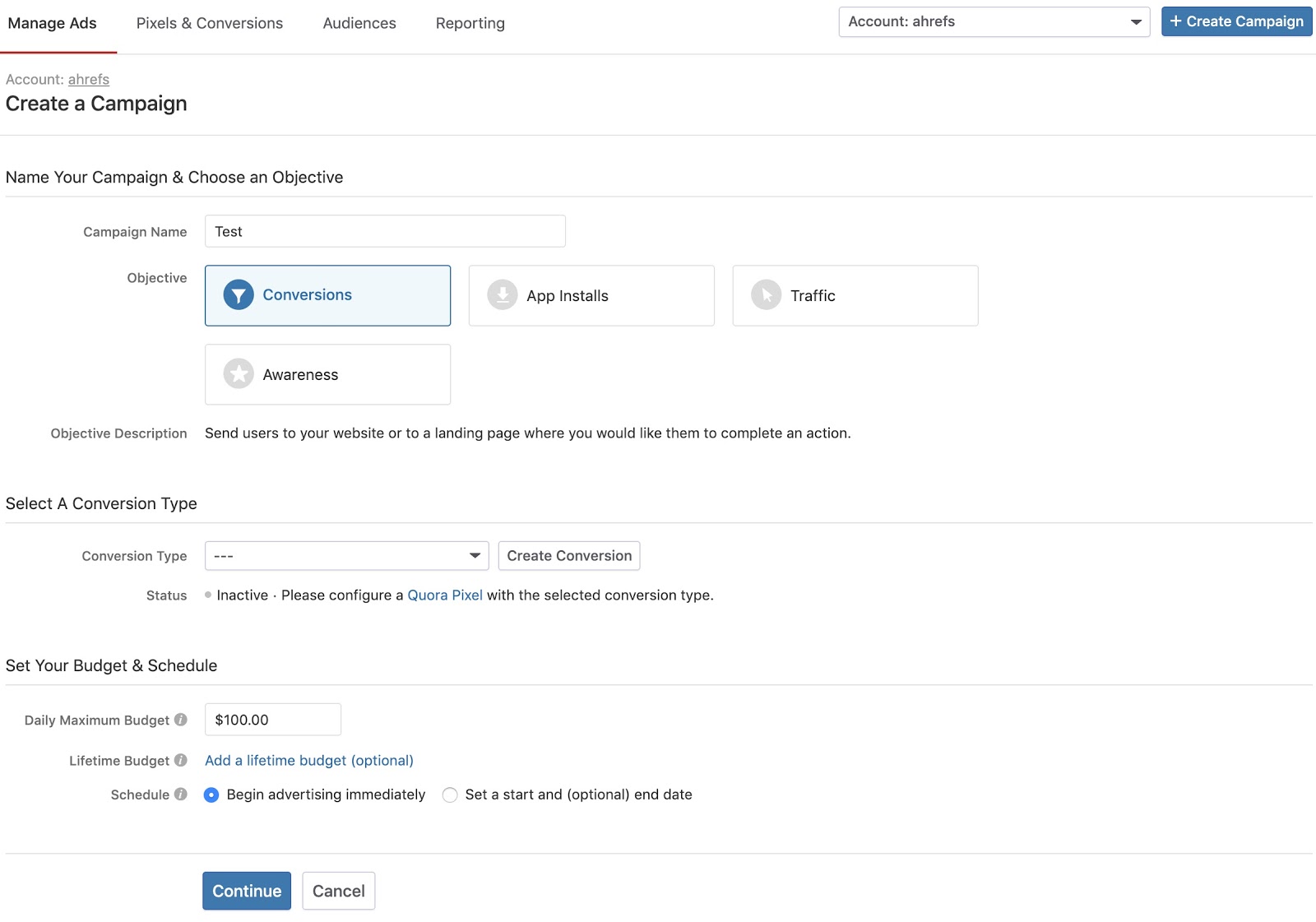Open the Daily Maximum Budget info tooltip

point(182,720)
